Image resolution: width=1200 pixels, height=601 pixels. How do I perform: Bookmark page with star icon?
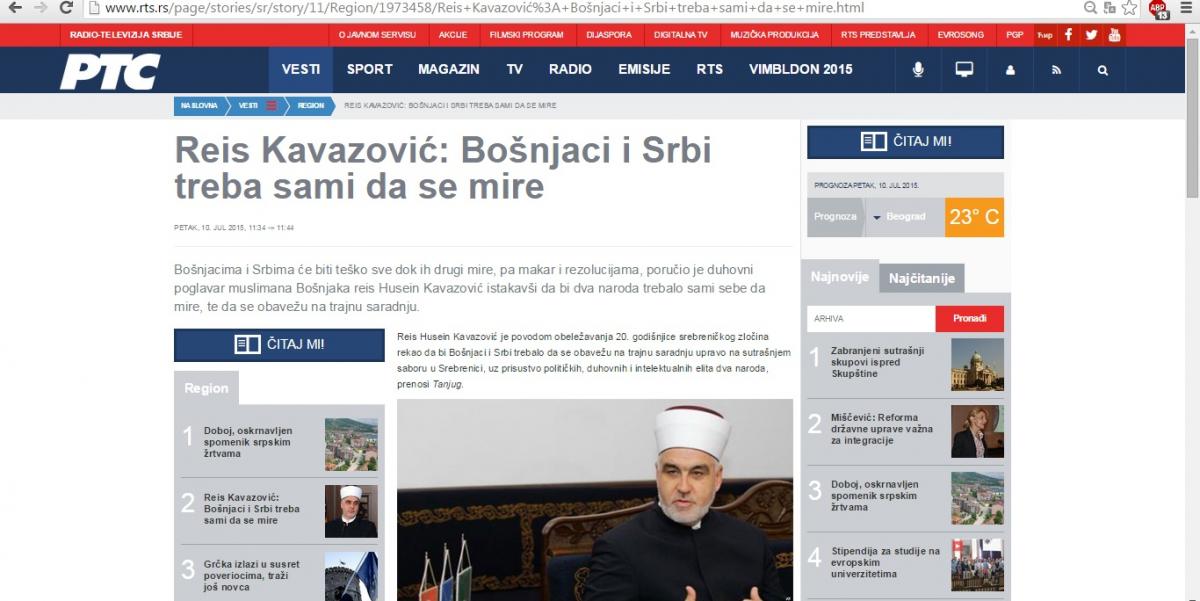click(x=1129, y=8)
